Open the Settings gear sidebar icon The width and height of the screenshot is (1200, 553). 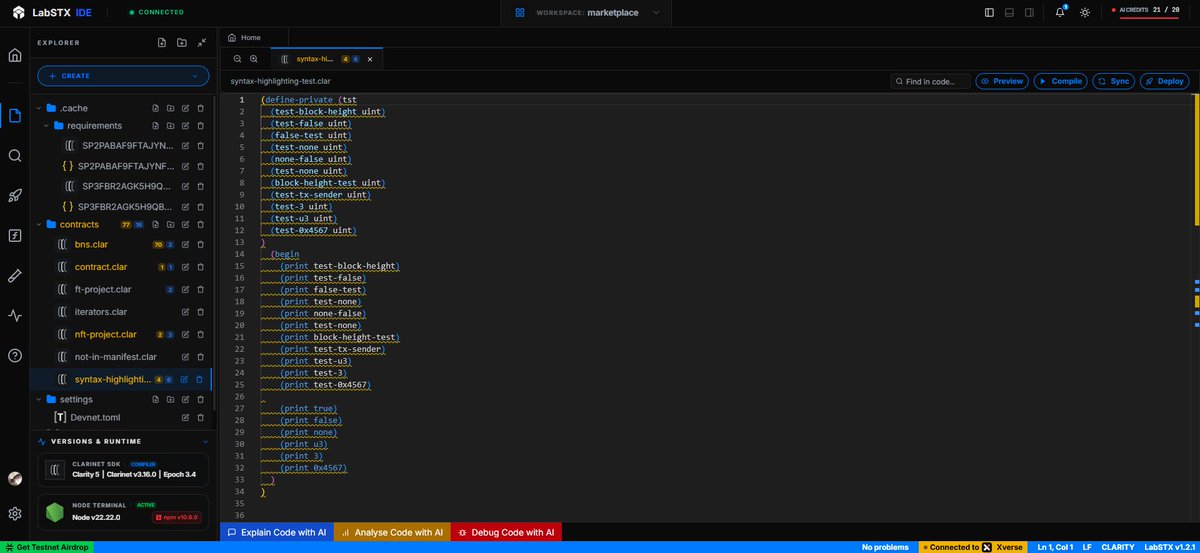pyautogui.click(x=15, y=514)
